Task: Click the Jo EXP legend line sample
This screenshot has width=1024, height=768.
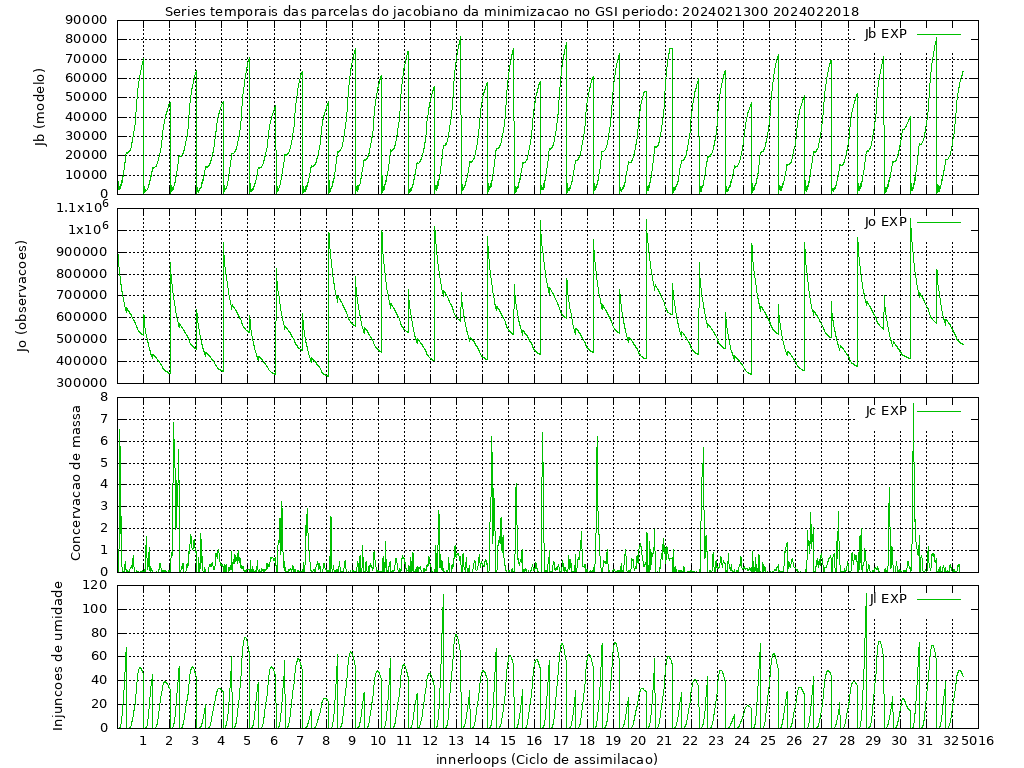Action: click(939, 222)
